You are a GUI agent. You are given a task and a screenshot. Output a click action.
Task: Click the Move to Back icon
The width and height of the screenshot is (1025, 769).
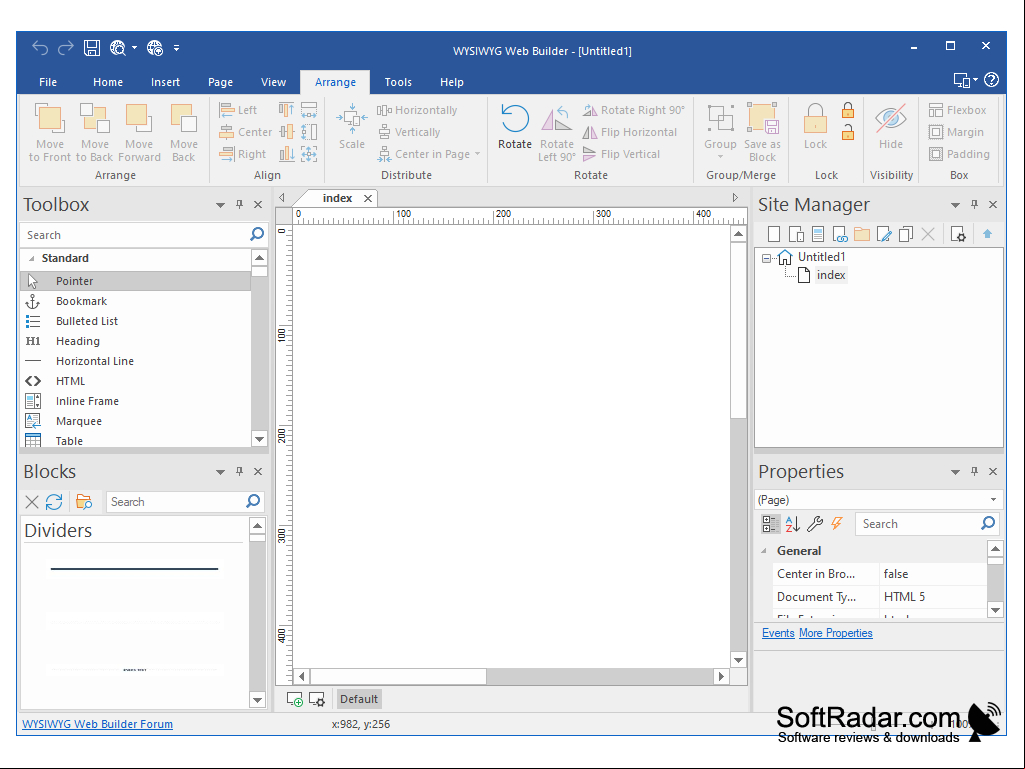(95, 118)
